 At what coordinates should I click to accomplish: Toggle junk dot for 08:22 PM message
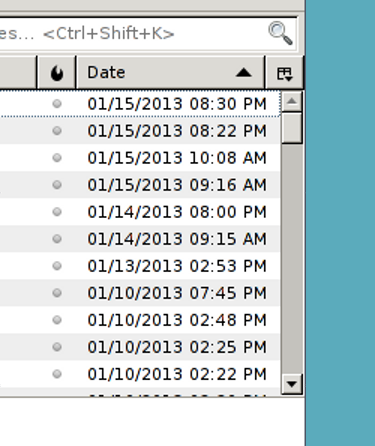coord(57,131)
